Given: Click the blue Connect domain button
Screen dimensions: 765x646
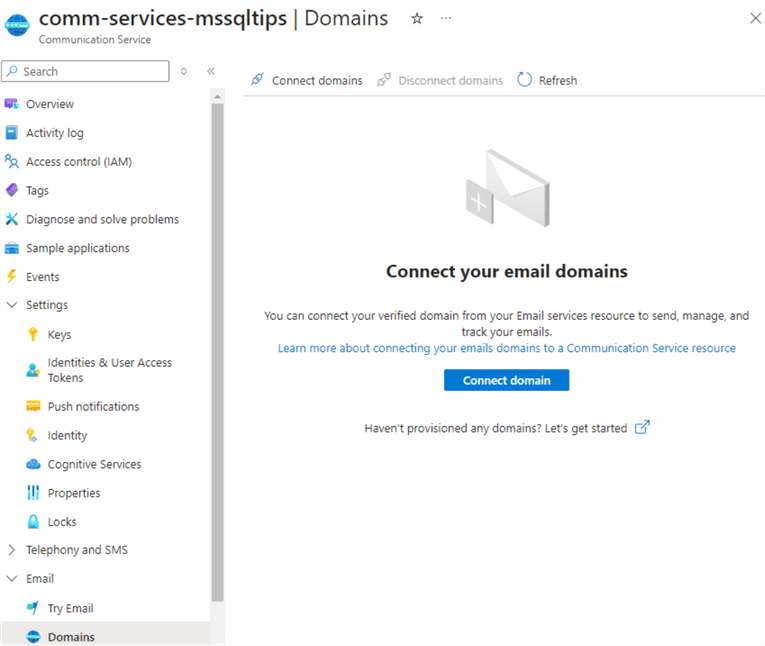Looking at the screenshot, I should click(506, 381).
